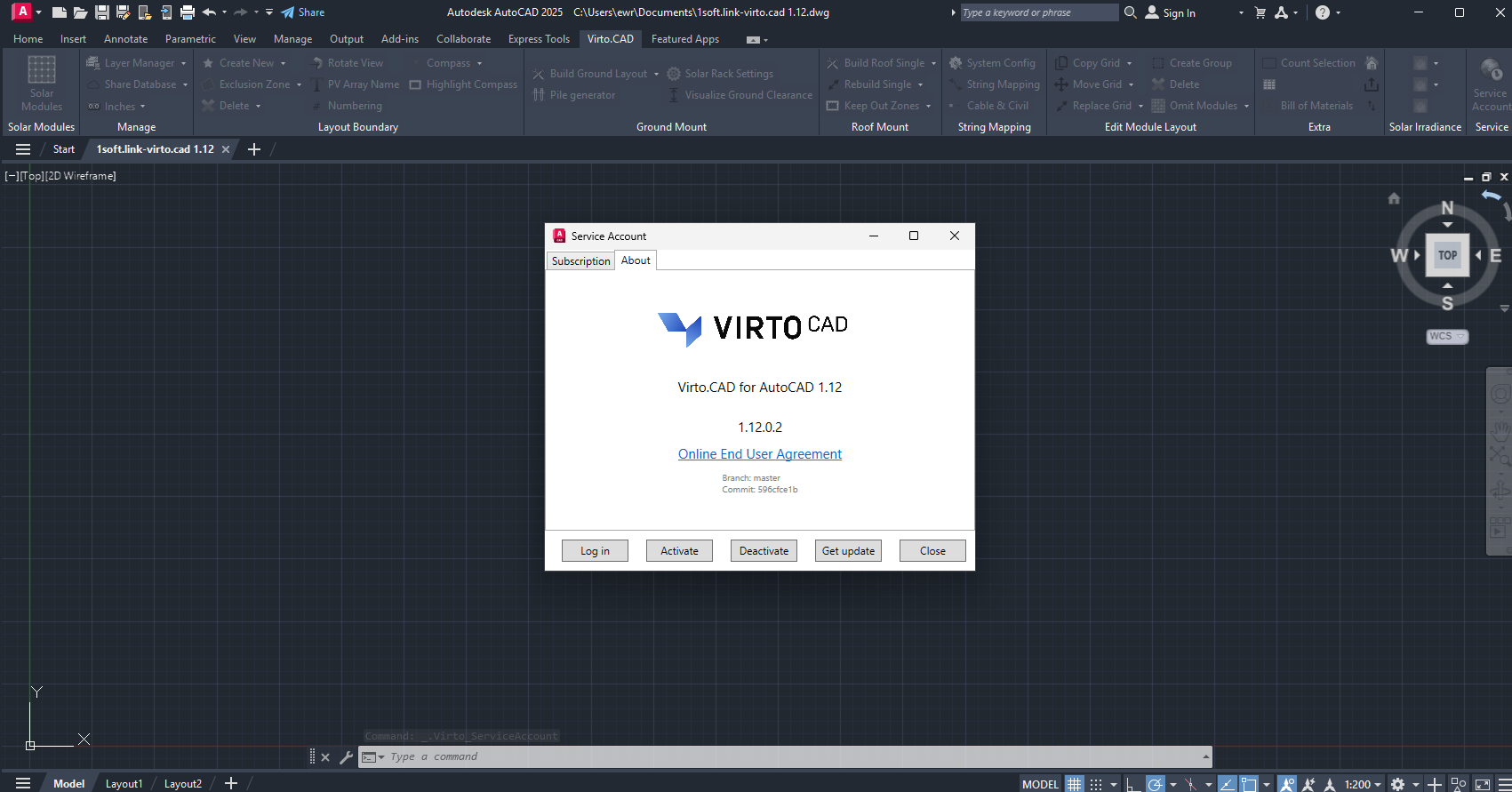The height and width of the screenshot is (792, 1512).
Task: Click the Open file icon
Action: coord(80,12)
